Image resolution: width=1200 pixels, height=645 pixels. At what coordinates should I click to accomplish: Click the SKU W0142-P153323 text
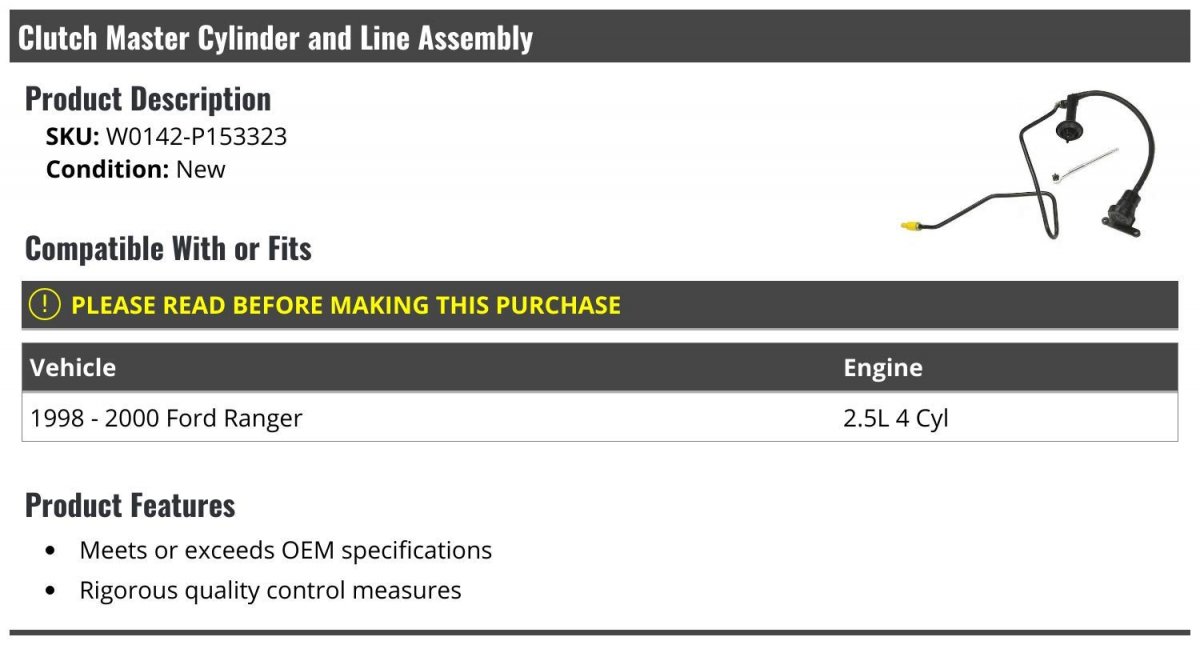coord(167,137)
